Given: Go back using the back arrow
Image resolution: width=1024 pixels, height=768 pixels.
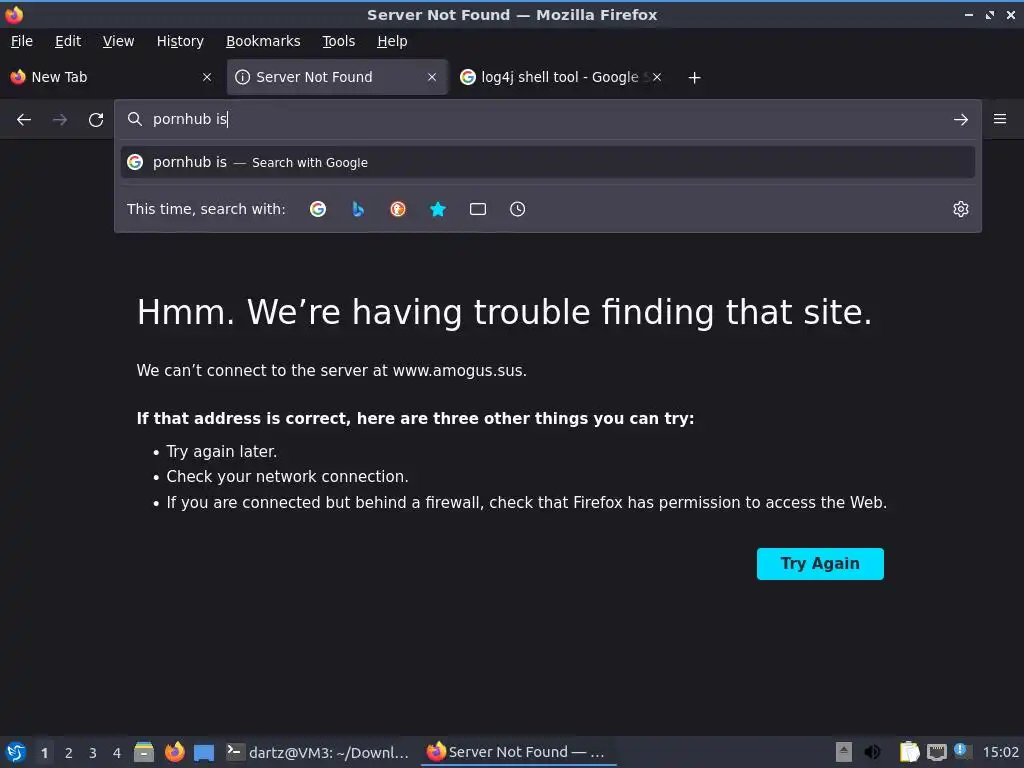Looking at the screenshot, I should (x=24, y=120).
